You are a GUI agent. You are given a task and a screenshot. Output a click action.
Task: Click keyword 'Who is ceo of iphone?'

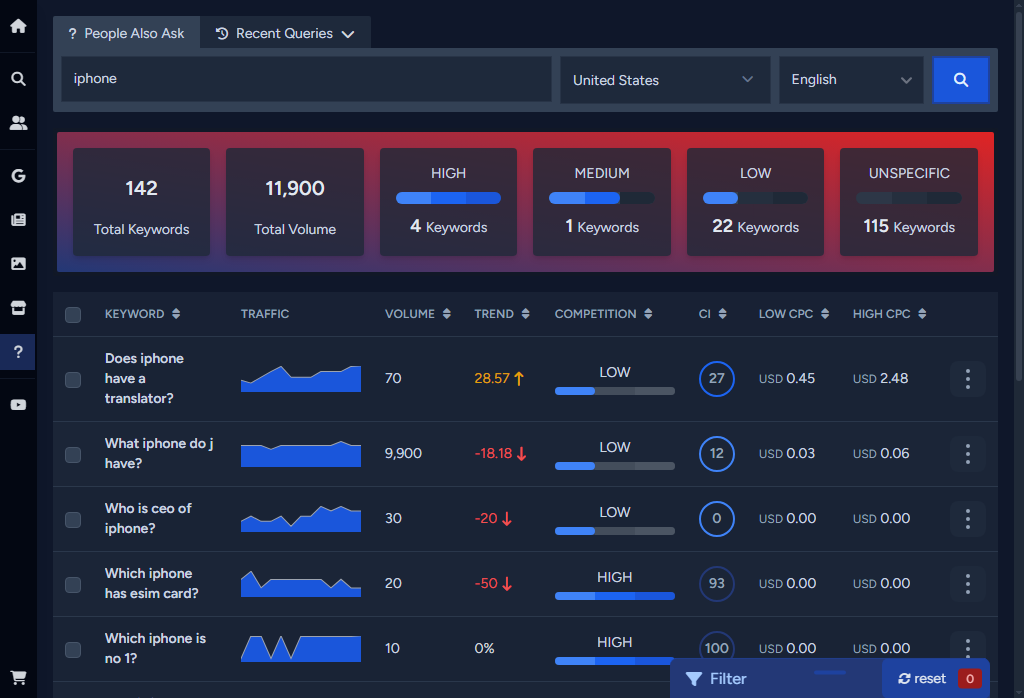click(148, 519)
